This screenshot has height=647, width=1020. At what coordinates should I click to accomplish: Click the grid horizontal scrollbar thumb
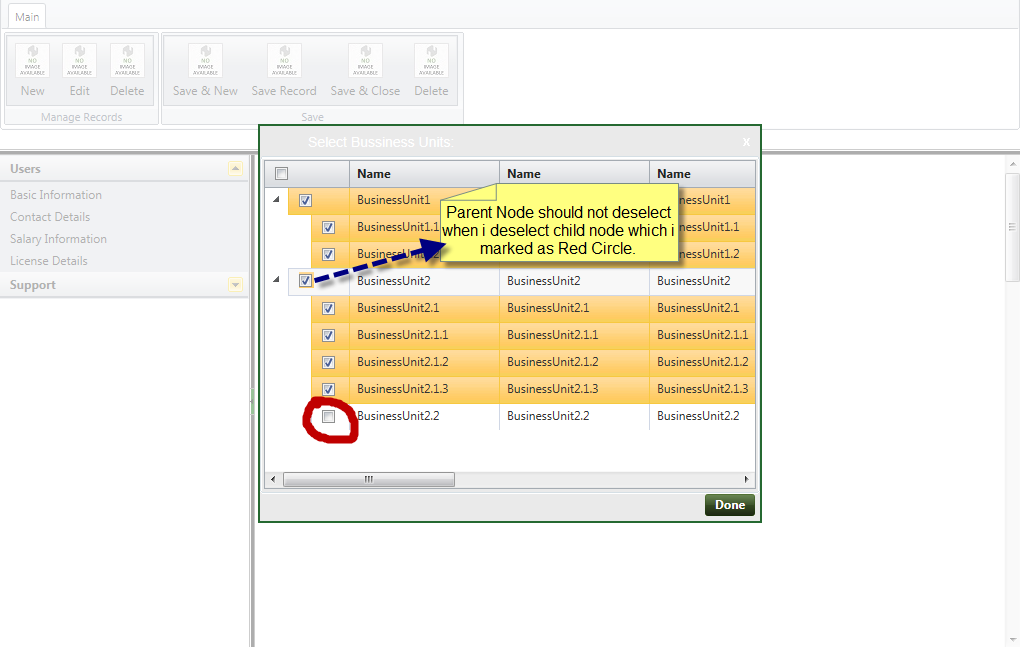(x=369, y=480)
